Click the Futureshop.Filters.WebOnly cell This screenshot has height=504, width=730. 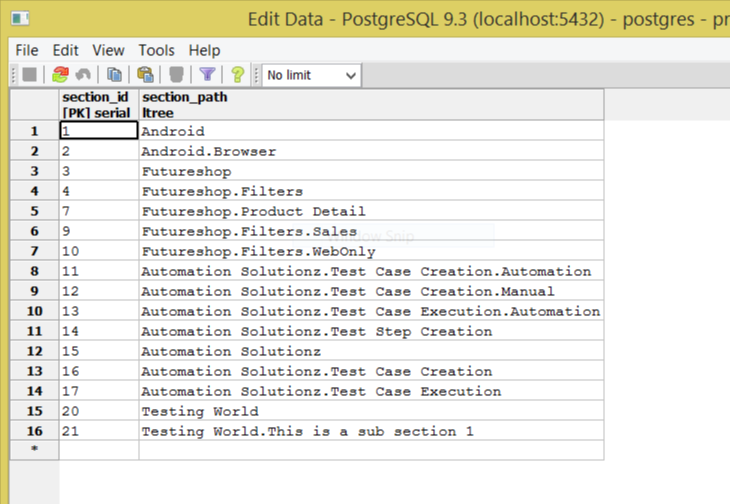click(x=371, y=251)
